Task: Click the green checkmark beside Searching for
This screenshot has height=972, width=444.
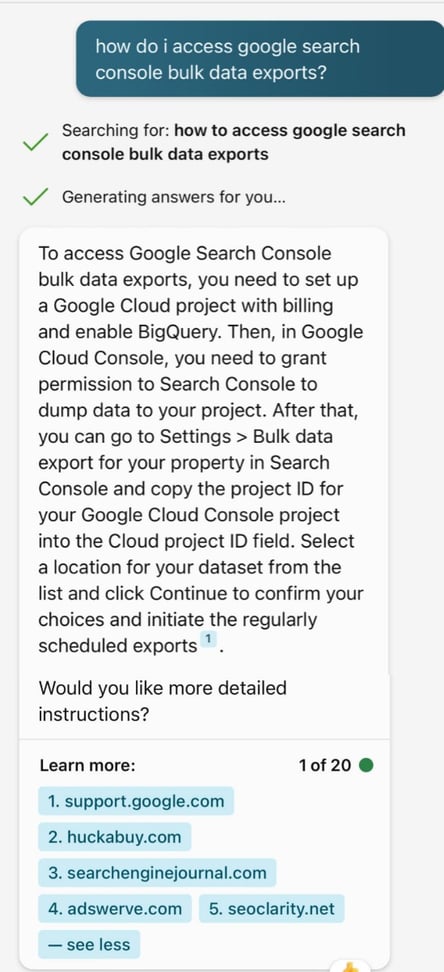Action: (x=35, y=144)
